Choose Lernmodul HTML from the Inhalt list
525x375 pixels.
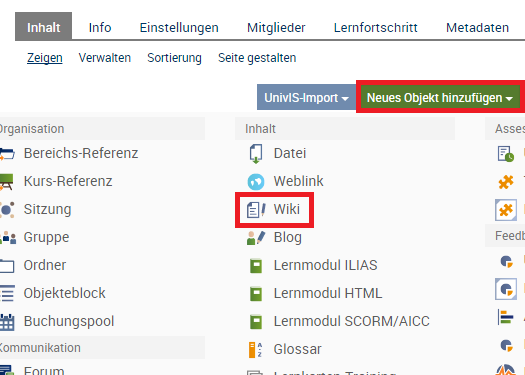pos(328,294)
